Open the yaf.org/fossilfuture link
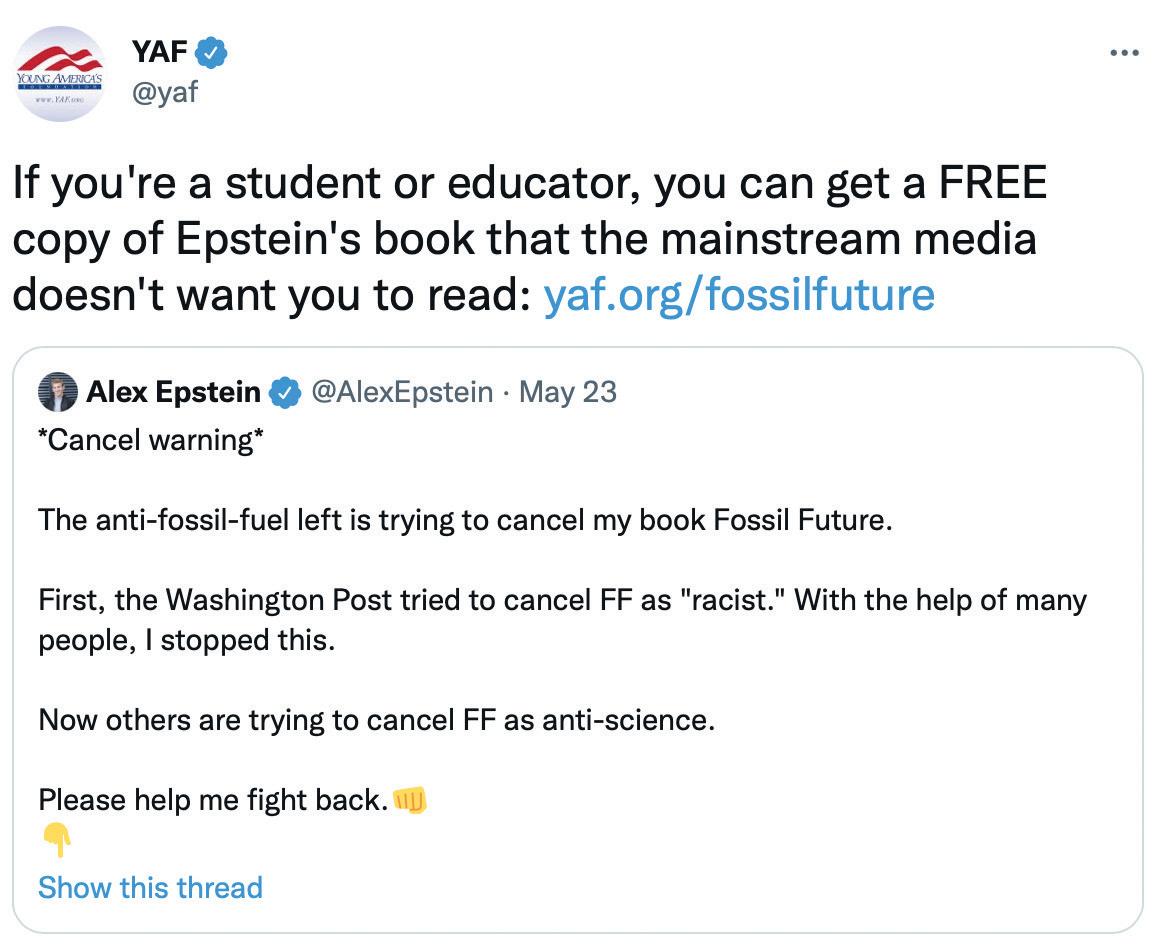Image resolution: width=1158 pixels, height=944 pixels. point(738,295)
